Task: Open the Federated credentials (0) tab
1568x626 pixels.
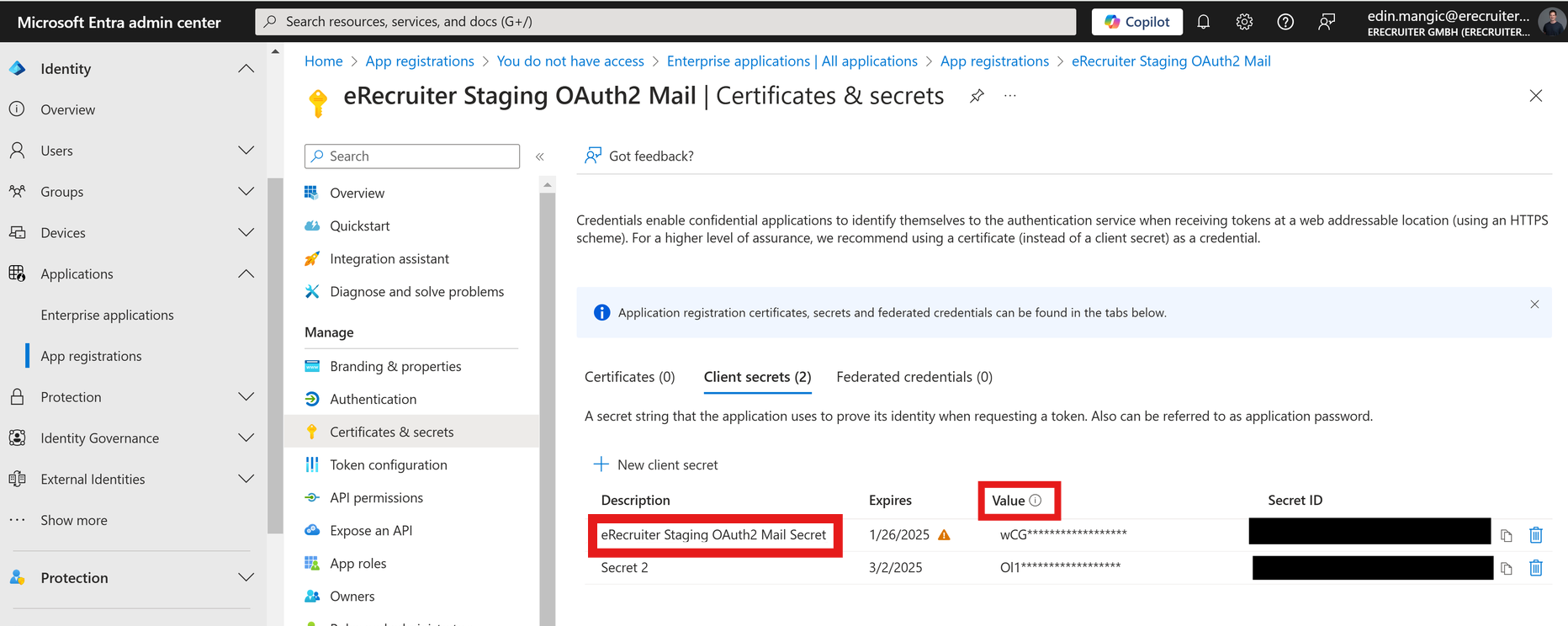Action: pyautogui.click(x=914, y=377)
